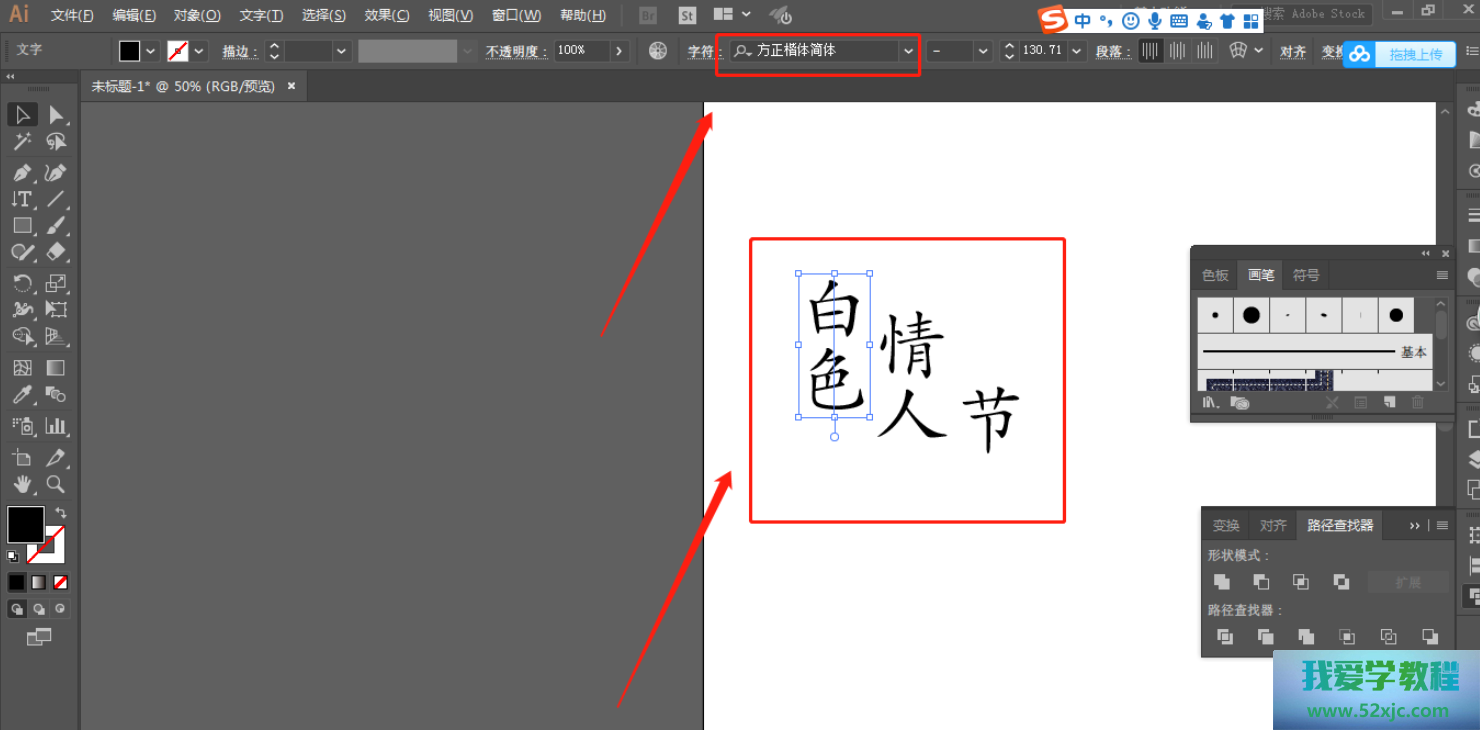Open the font family dropdown
The height and width of the screenshot is (730, 1480).
coord(907,51)
